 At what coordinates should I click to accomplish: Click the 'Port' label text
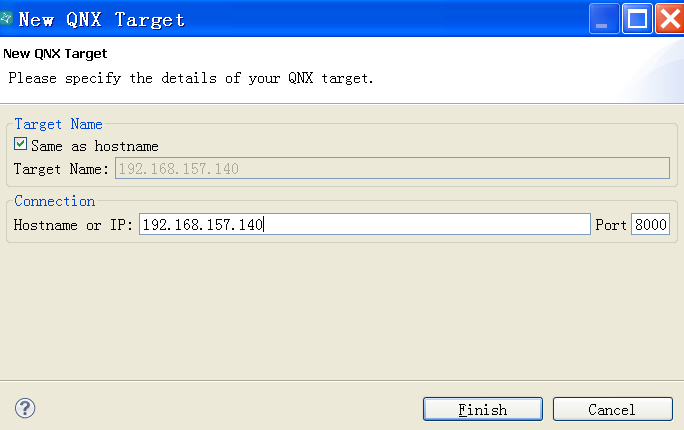611,225
